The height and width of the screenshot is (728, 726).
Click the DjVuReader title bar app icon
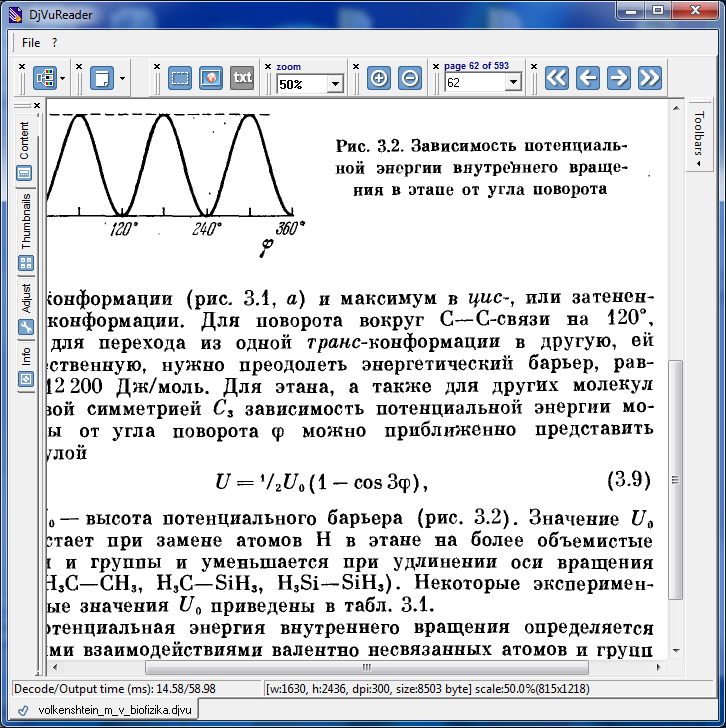click(x=16, y=14)
